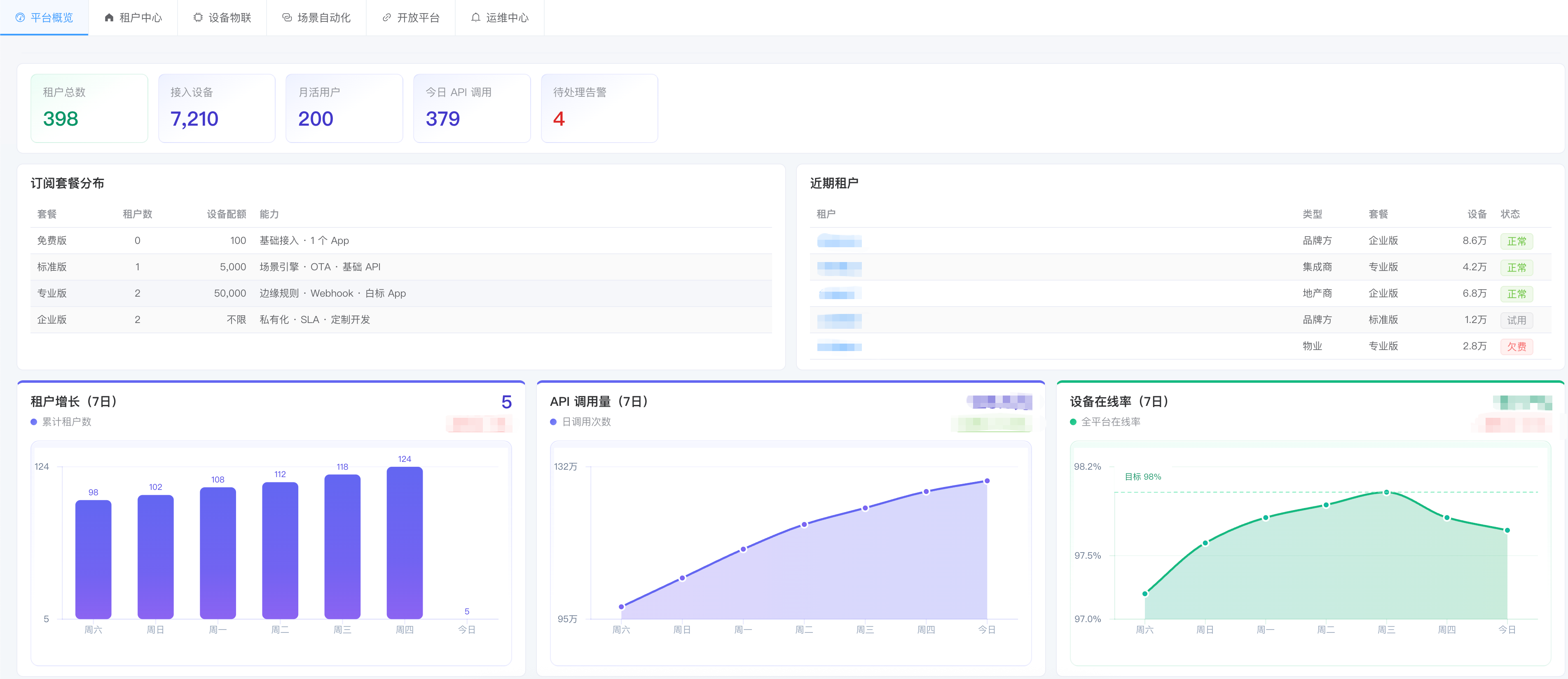Select the 专业版 plan name in 订阅套餐分布

(x=52, y=293)
